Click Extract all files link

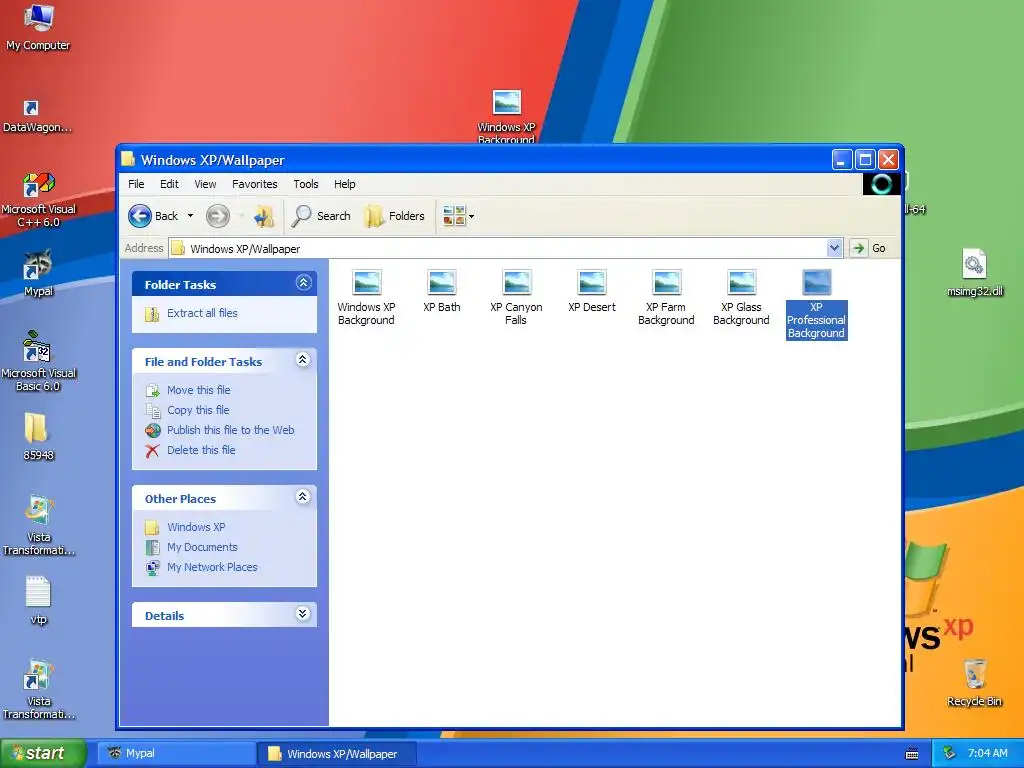click(202, 313)
